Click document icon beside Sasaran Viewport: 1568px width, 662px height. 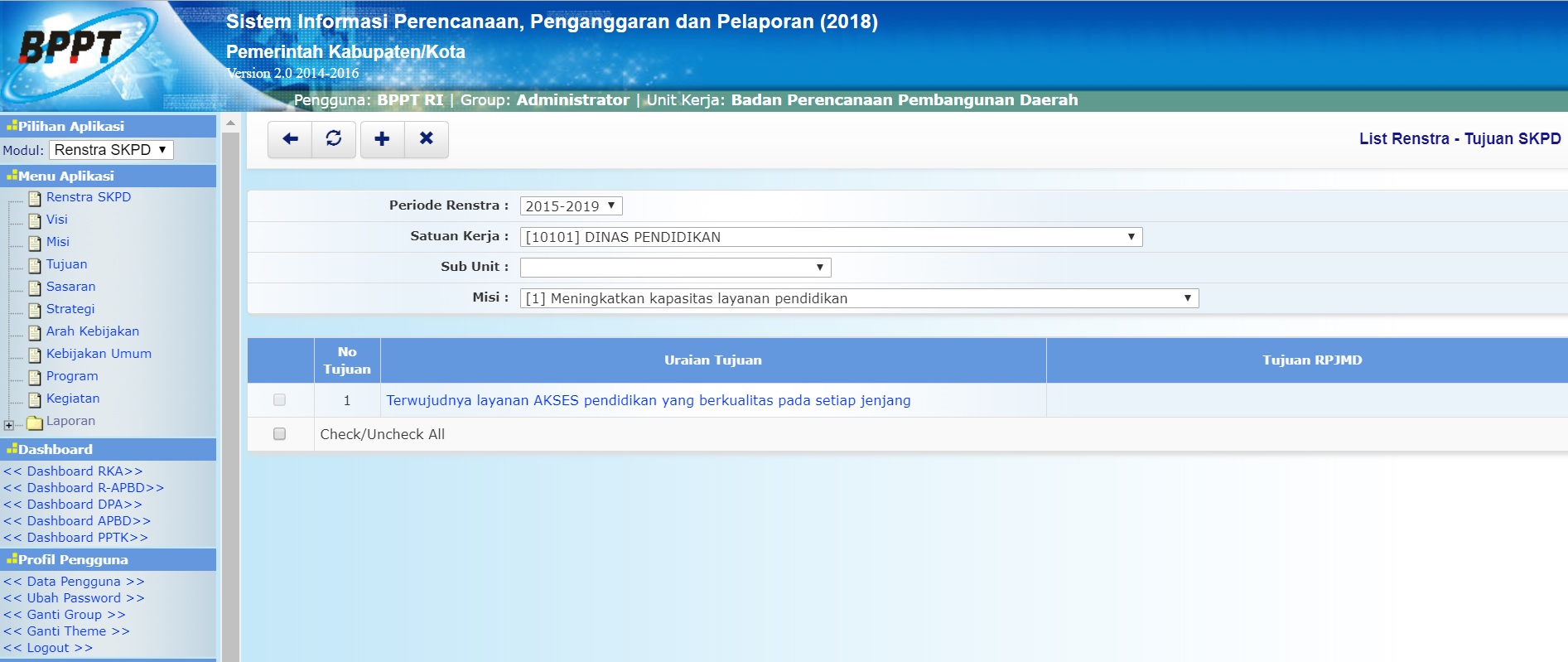[35, 288]
